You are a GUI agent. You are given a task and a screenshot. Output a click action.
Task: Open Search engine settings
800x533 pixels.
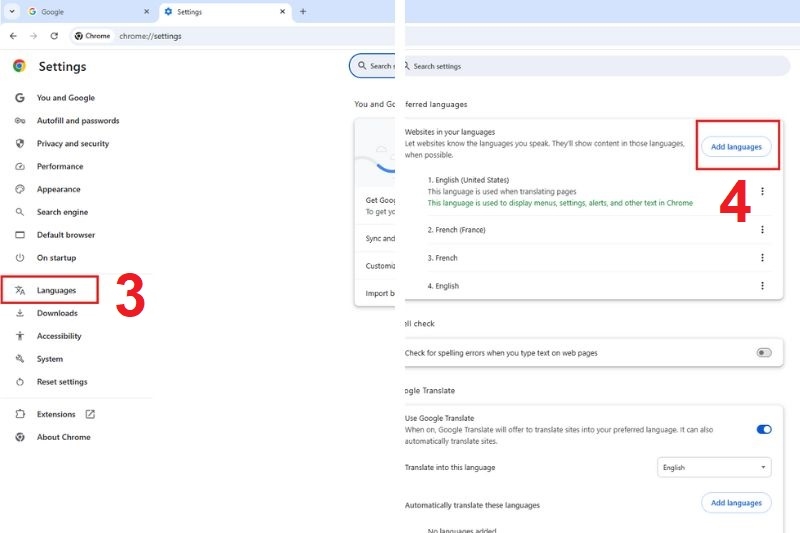[x=62, y=212]
